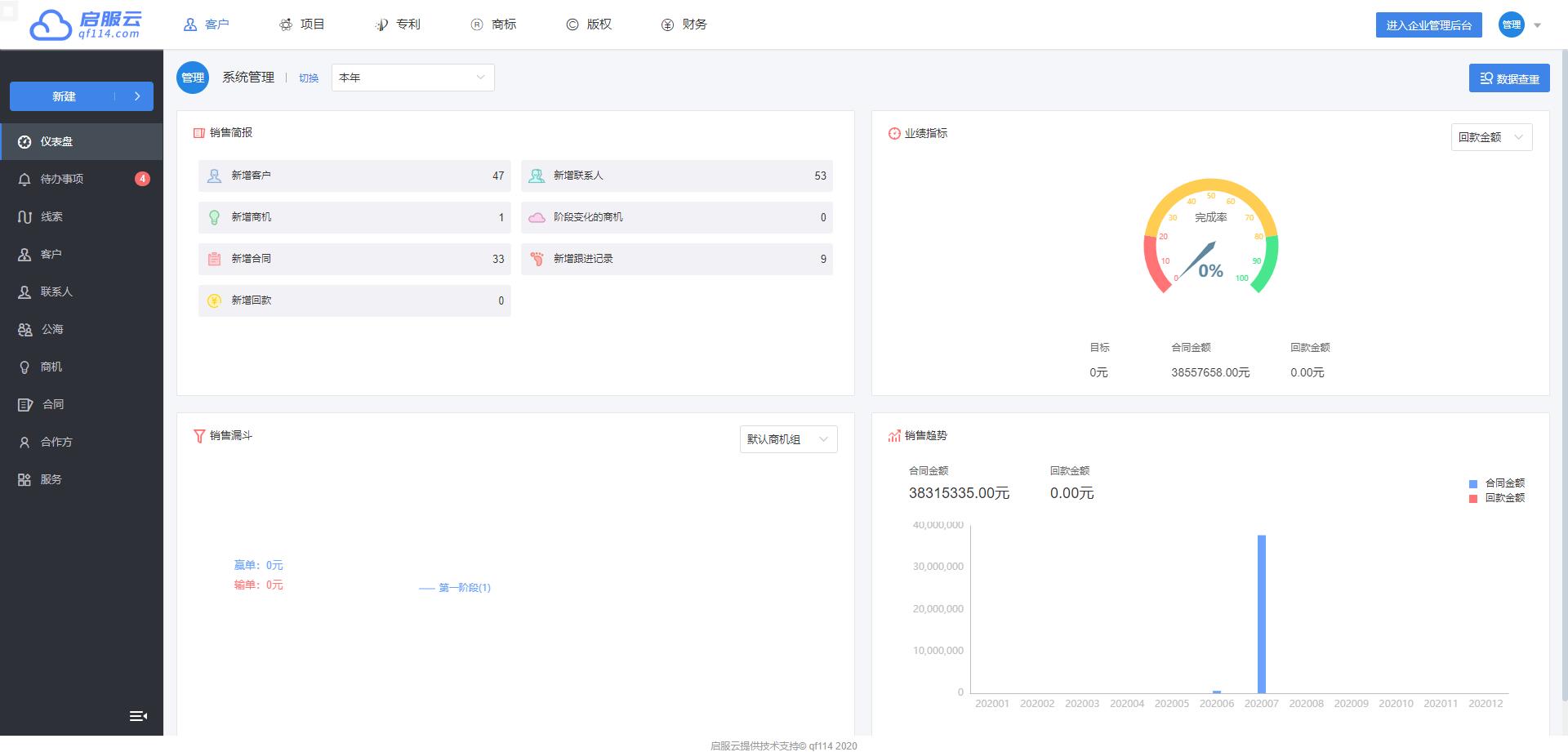Click the bell icon beside 待办事项
The width and height of the screenshot is (1568, 752).
click(x=24, y=180)
